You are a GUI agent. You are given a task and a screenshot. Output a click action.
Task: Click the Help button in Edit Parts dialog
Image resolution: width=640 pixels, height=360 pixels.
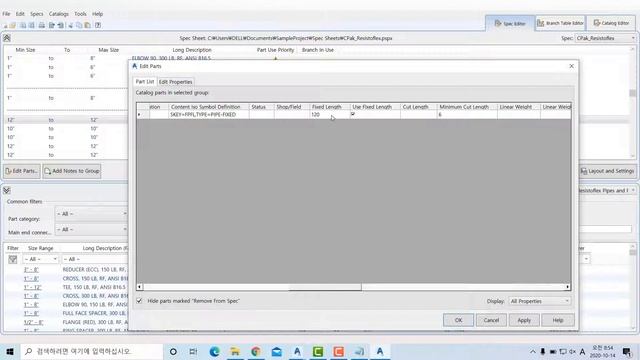pyautogui.click(x=558, y=320)
